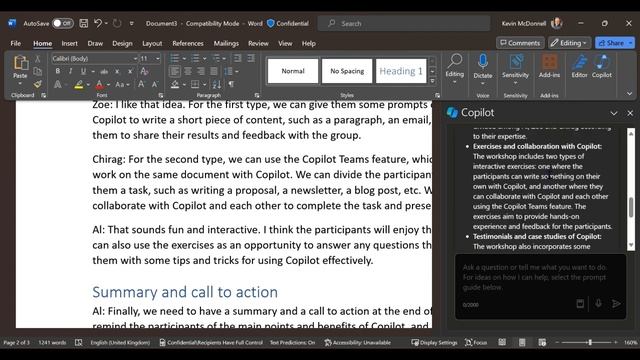Screen dimensions: 640x360
Task: Apply the No Spacing style
Action: [347, 71]
